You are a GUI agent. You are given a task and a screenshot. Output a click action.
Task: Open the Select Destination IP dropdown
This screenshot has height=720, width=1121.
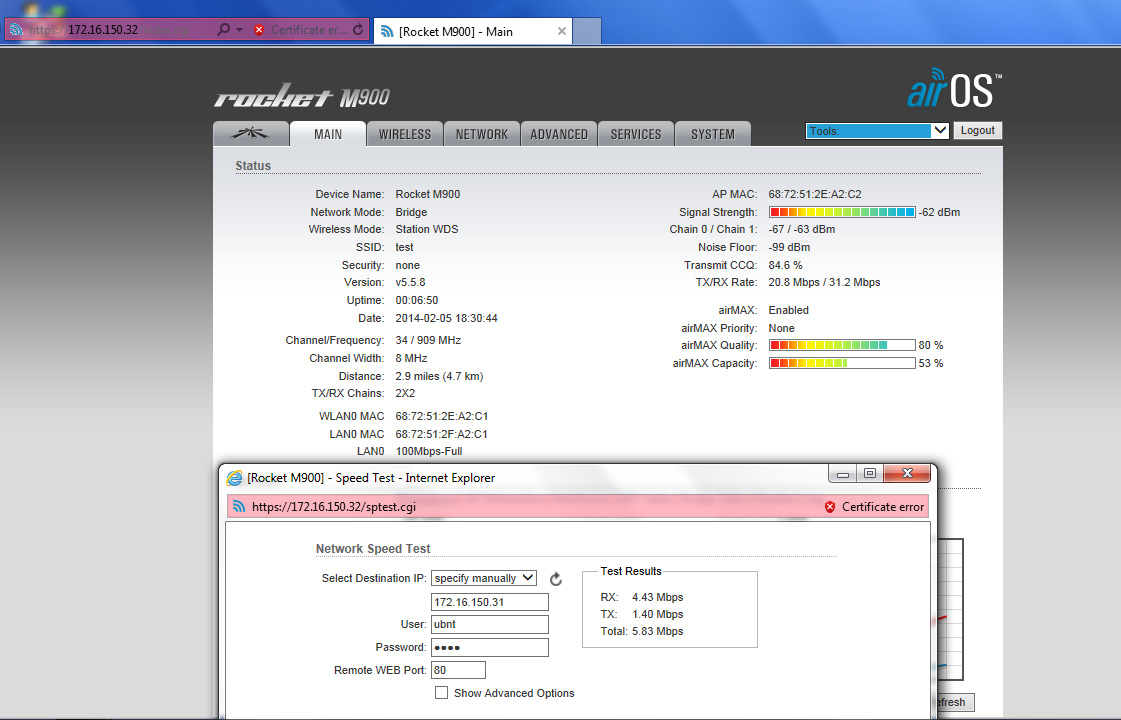[x=484, y=578]
